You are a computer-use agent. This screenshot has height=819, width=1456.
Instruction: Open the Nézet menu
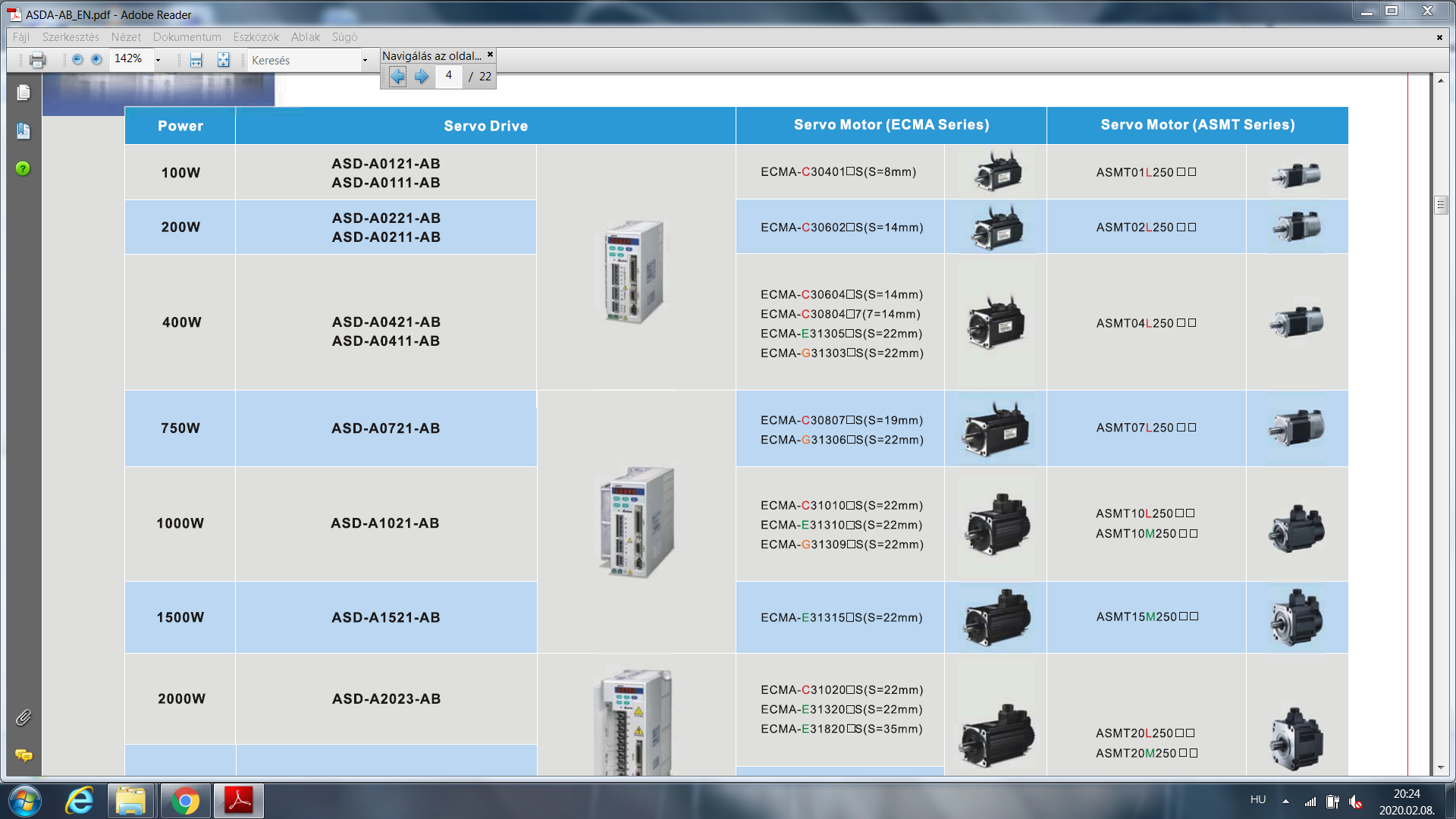tap(126, 37)
